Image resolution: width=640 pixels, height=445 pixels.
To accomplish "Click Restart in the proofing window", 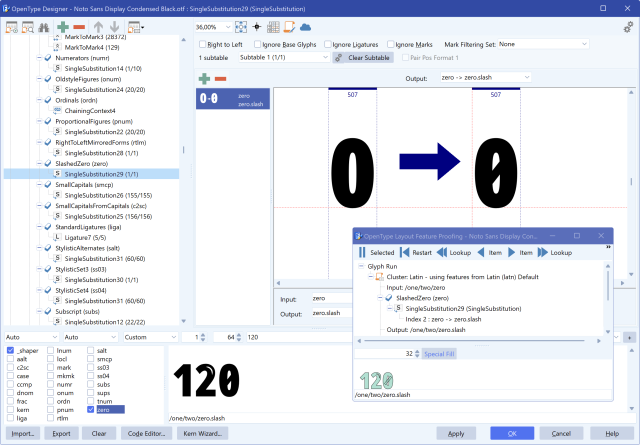I will (416, 252).
